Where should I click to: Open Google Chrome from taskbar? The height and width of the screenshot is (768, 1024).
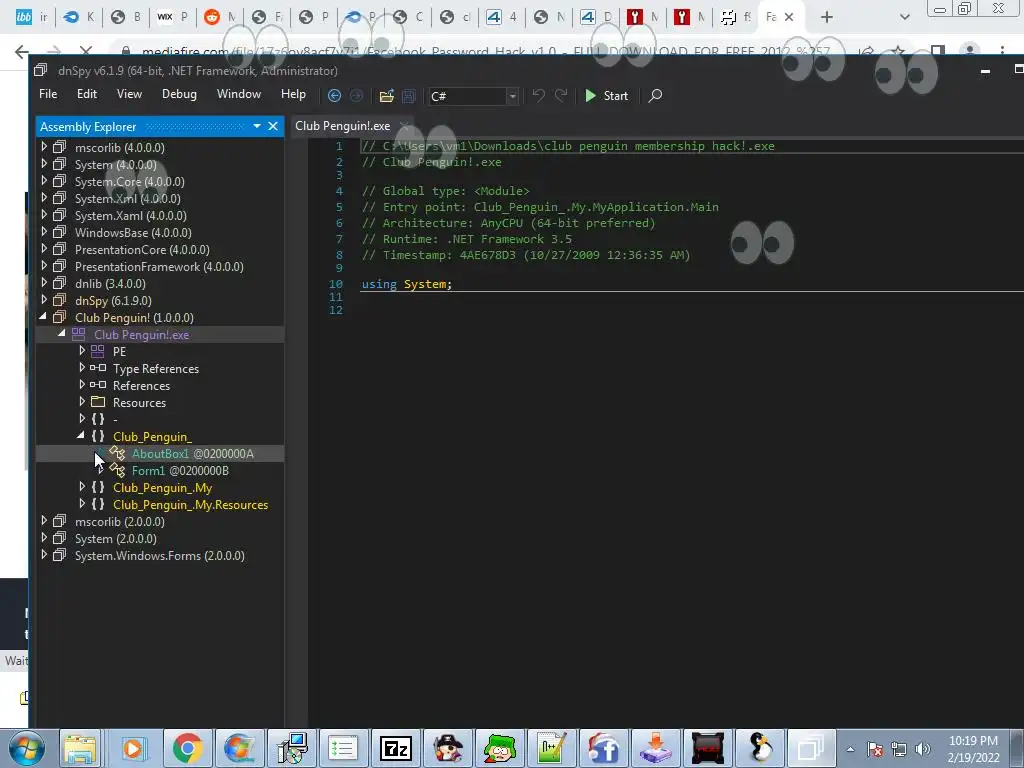pyautogui.click(x=187, y=748)
